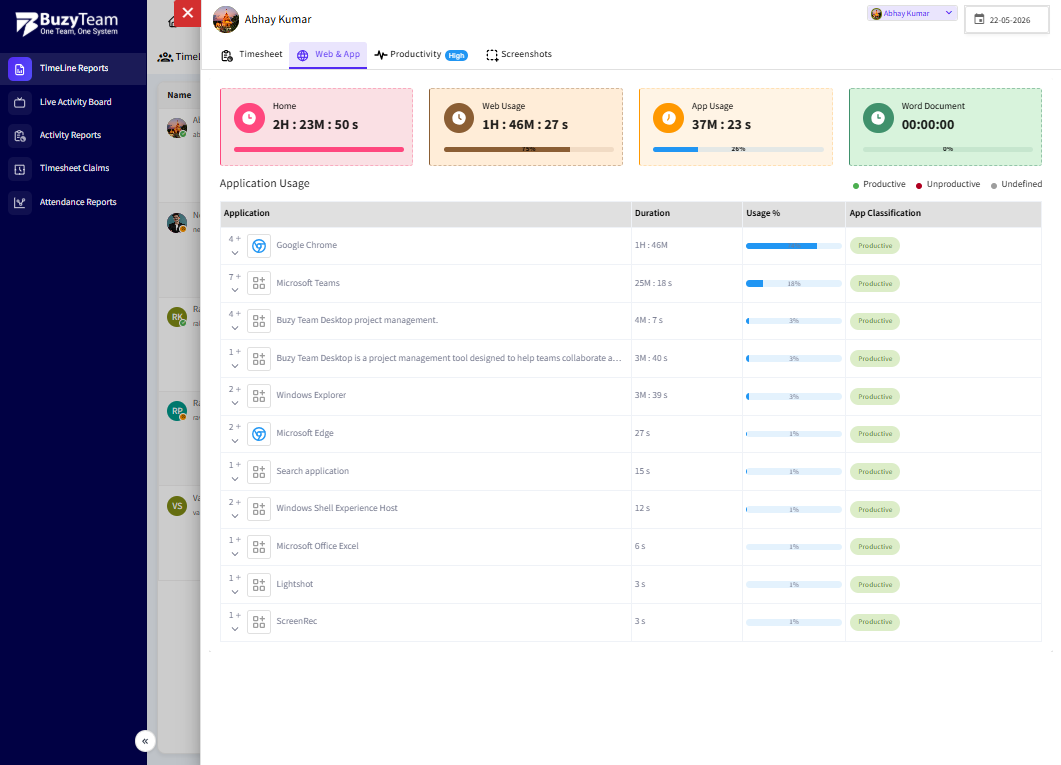Open the Abhay Kumar user dropdown
This screenshot has height=765, width=1061.
[x=912, y=14]
